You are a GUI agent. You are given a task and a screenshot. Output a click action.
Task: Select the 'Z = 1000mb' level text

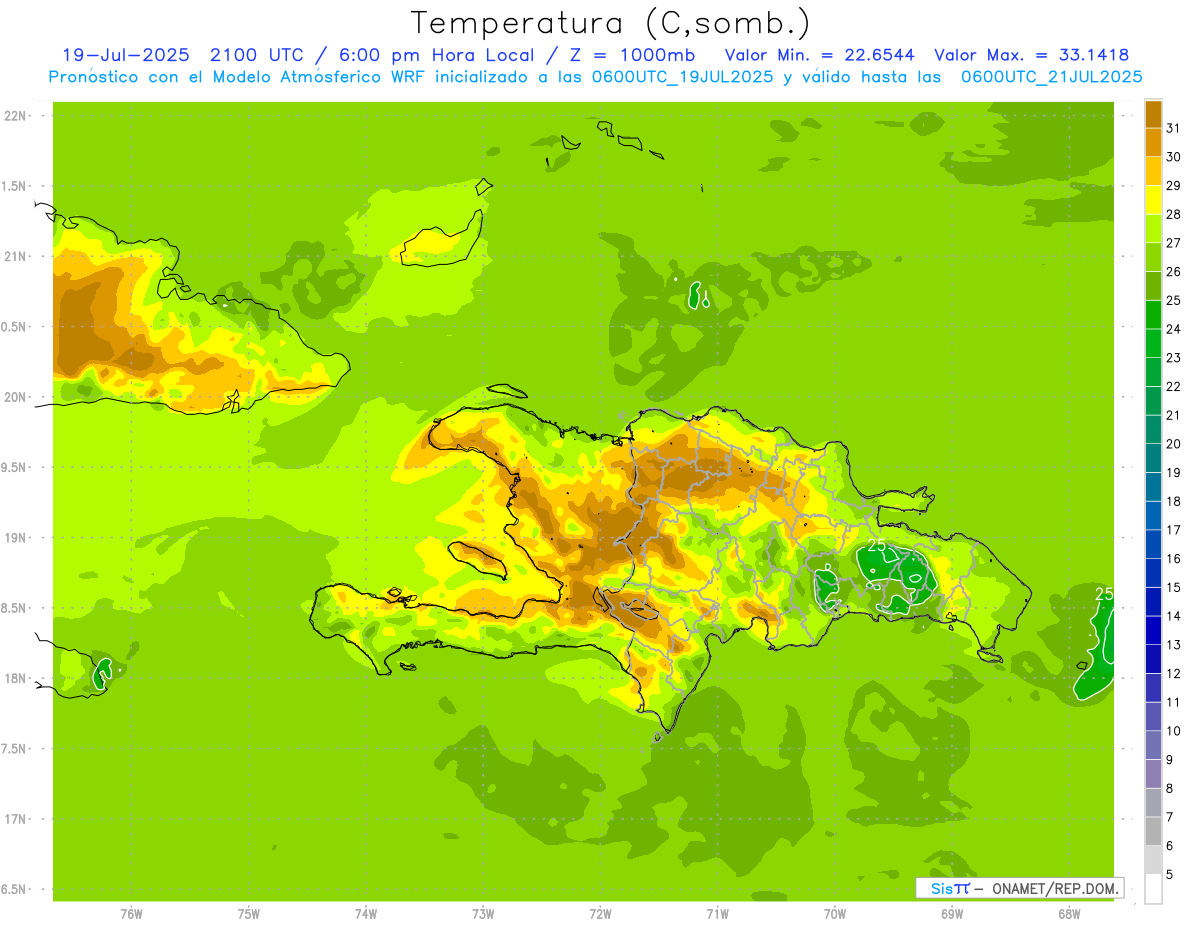pos(634,55)
